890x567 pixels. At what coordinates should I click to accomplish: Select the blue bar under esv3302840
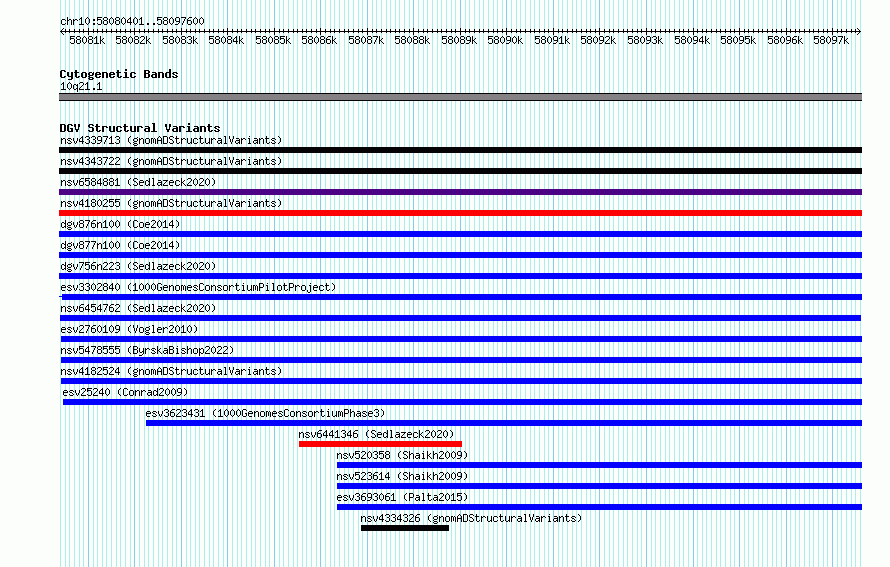[460, 297]
